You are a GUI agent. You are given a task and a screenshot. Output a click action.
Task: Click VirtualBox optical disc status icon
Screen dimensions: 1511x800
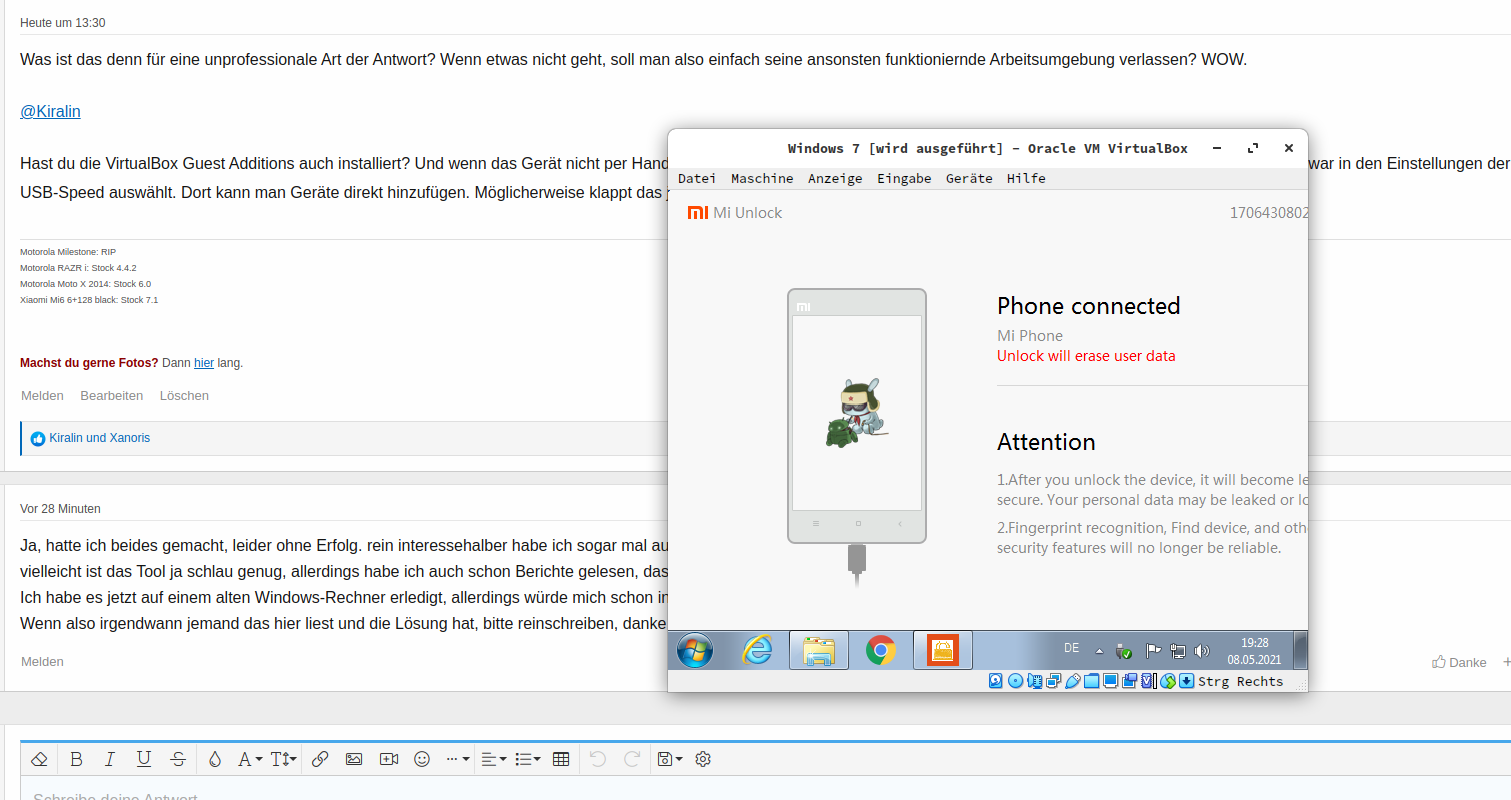(1015, 681)
